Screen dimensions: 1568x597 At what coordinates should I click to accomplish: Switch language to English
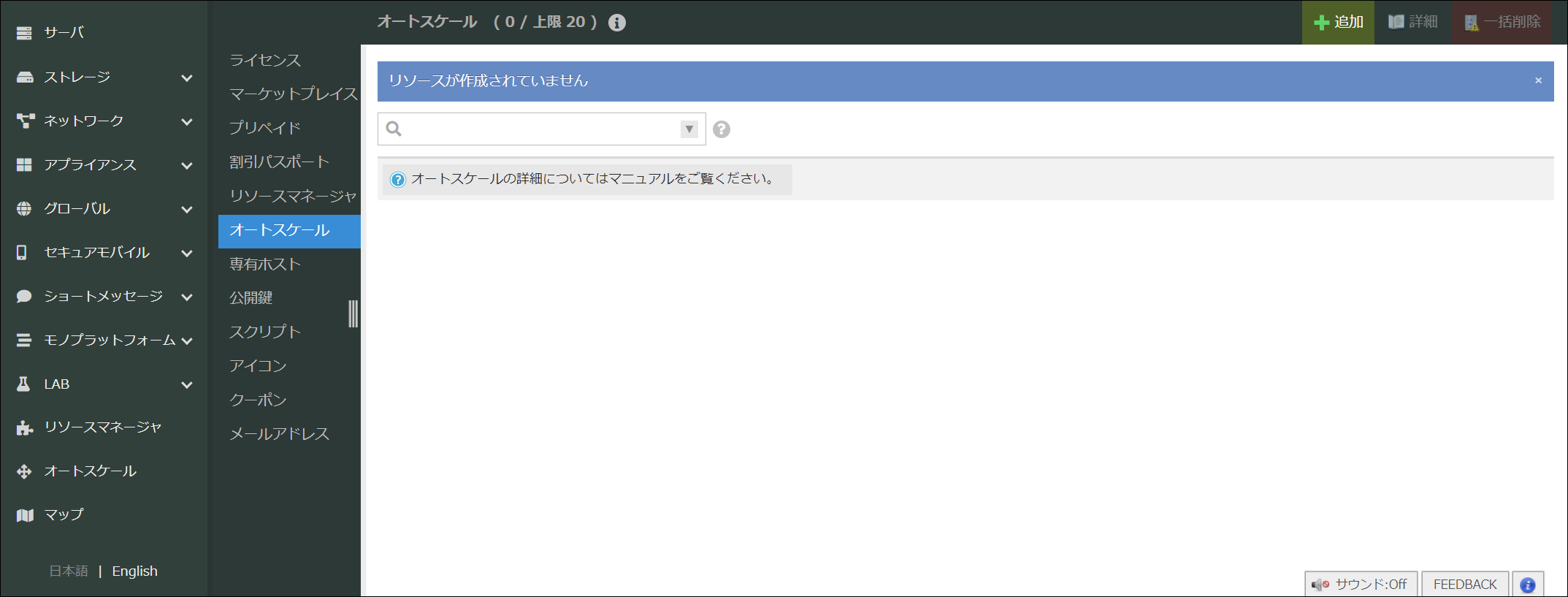click(x=134, y=571)
